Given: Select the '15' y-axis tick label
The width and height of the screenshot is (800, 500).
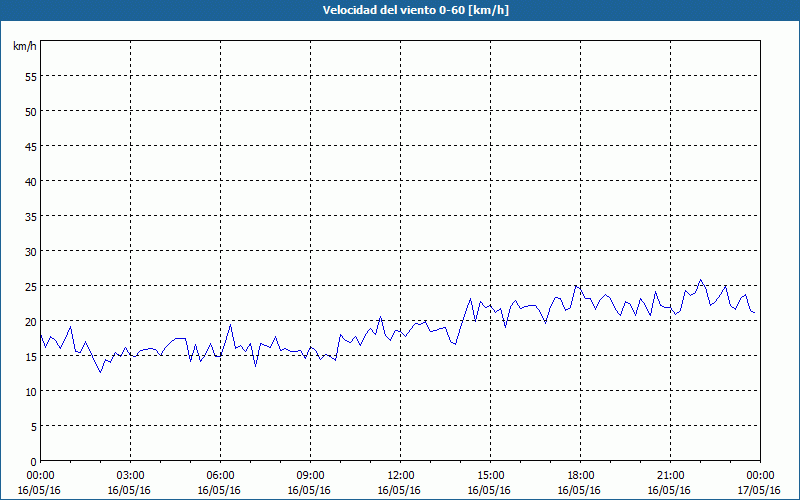Looking at the screenshot, I should [31, 357].
